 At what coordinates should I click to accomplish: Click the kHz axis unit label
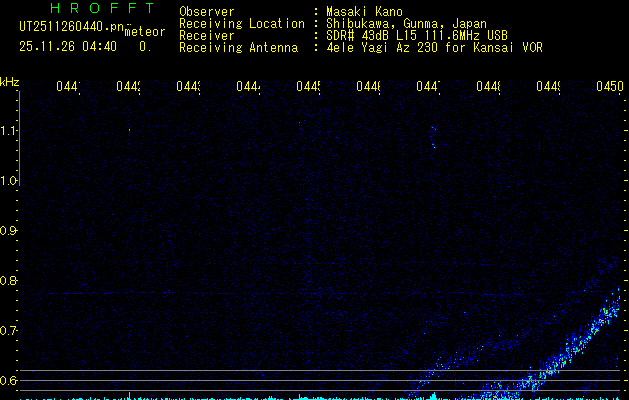coord(10,82)
